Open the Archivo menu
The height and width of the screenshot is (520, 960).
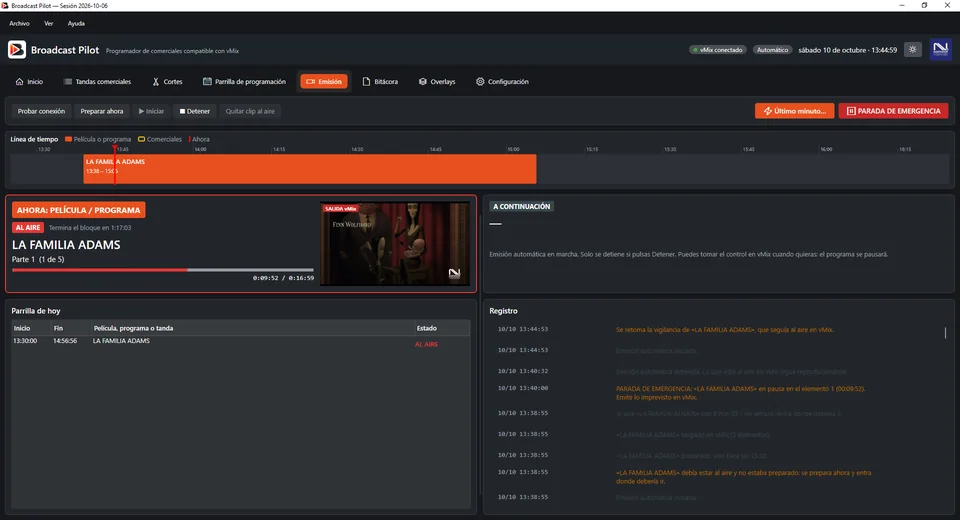click(19, 23)
